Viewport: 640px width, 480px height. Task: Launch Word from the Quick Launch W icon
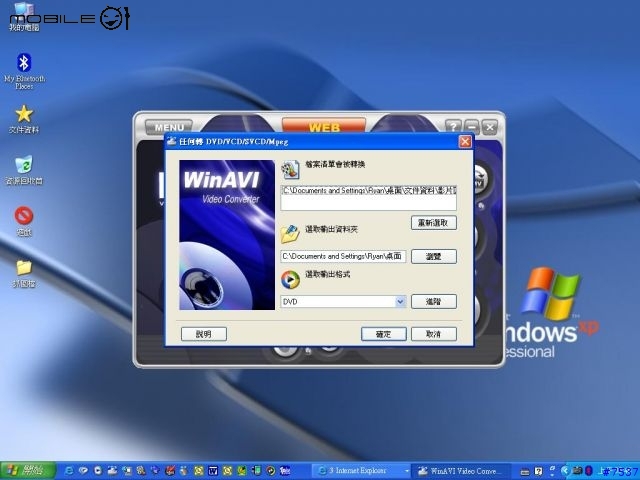click(213, 471)
